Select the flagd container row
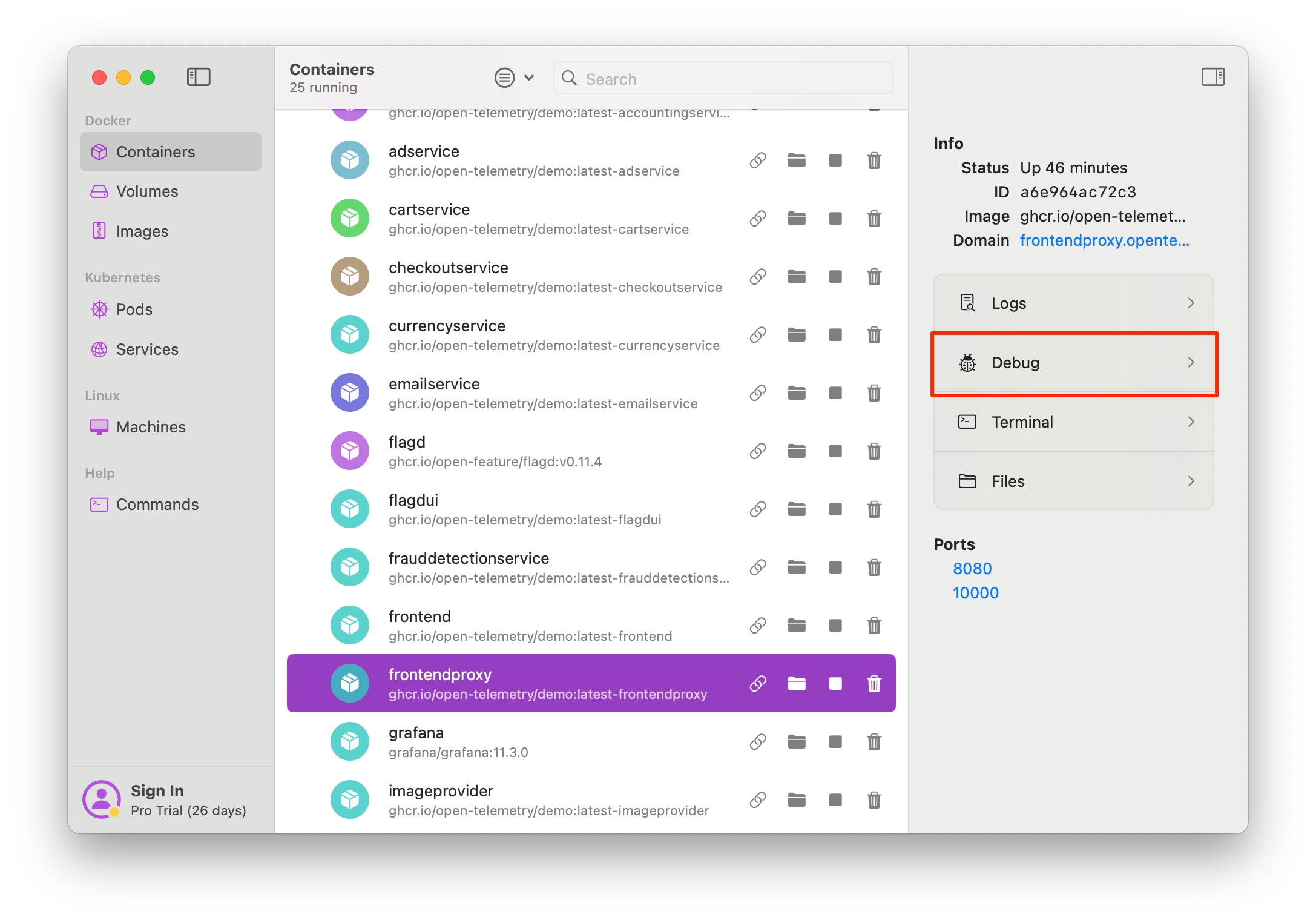 (x=591, y=451)
